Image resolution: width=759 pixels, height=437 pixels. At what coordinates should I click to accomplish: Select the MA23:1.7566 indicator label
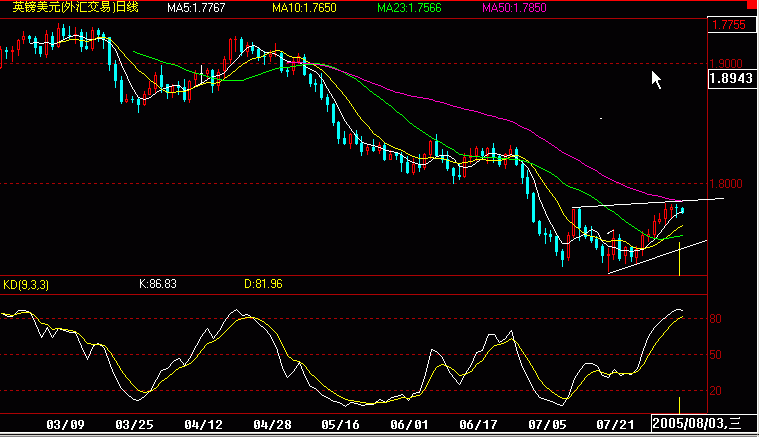click(409, 8)
